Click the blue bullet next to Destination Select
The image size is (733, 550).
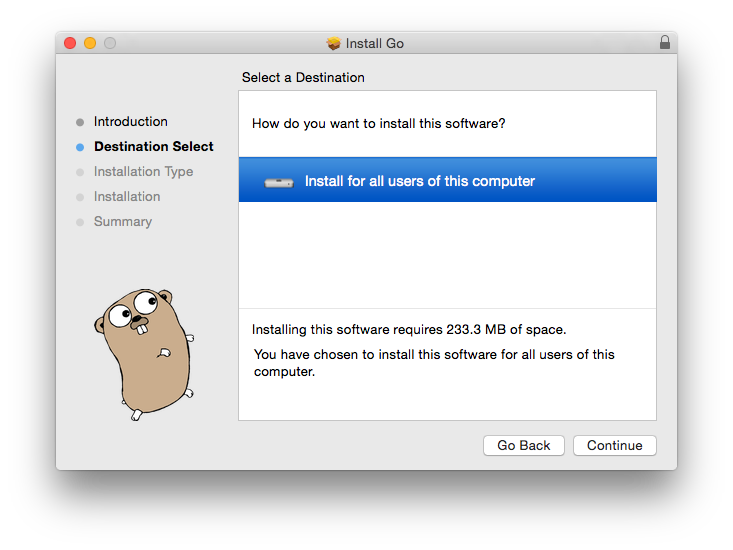(x=80, y=147)
